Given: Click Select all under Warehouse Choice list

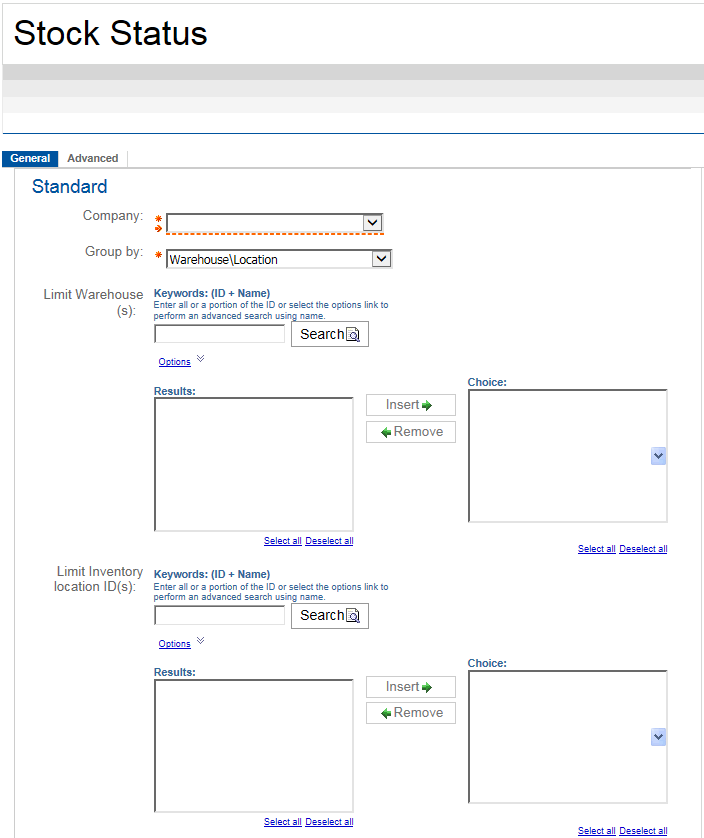Looking at the screenshot, I should [x=596, y=549].
